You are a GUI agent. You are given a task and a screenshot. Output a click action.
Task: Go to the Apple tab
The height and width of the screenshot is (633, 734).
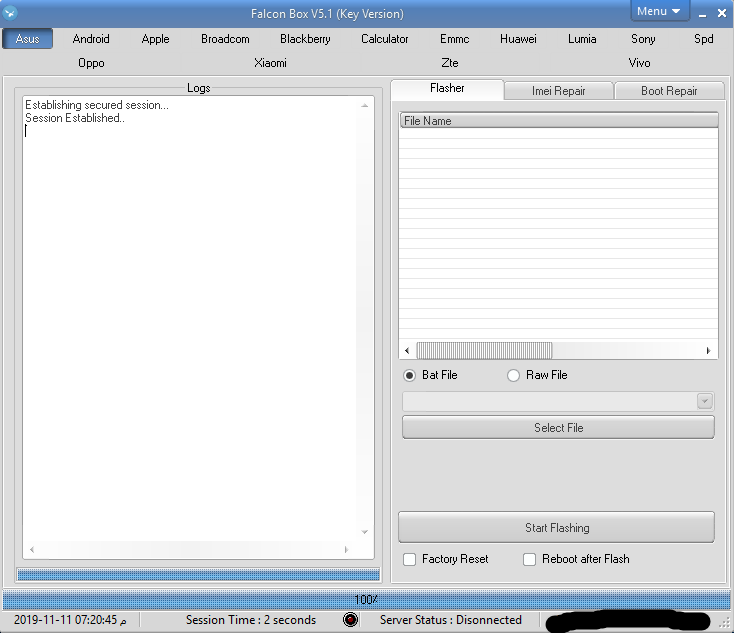[x=155, y=39]
